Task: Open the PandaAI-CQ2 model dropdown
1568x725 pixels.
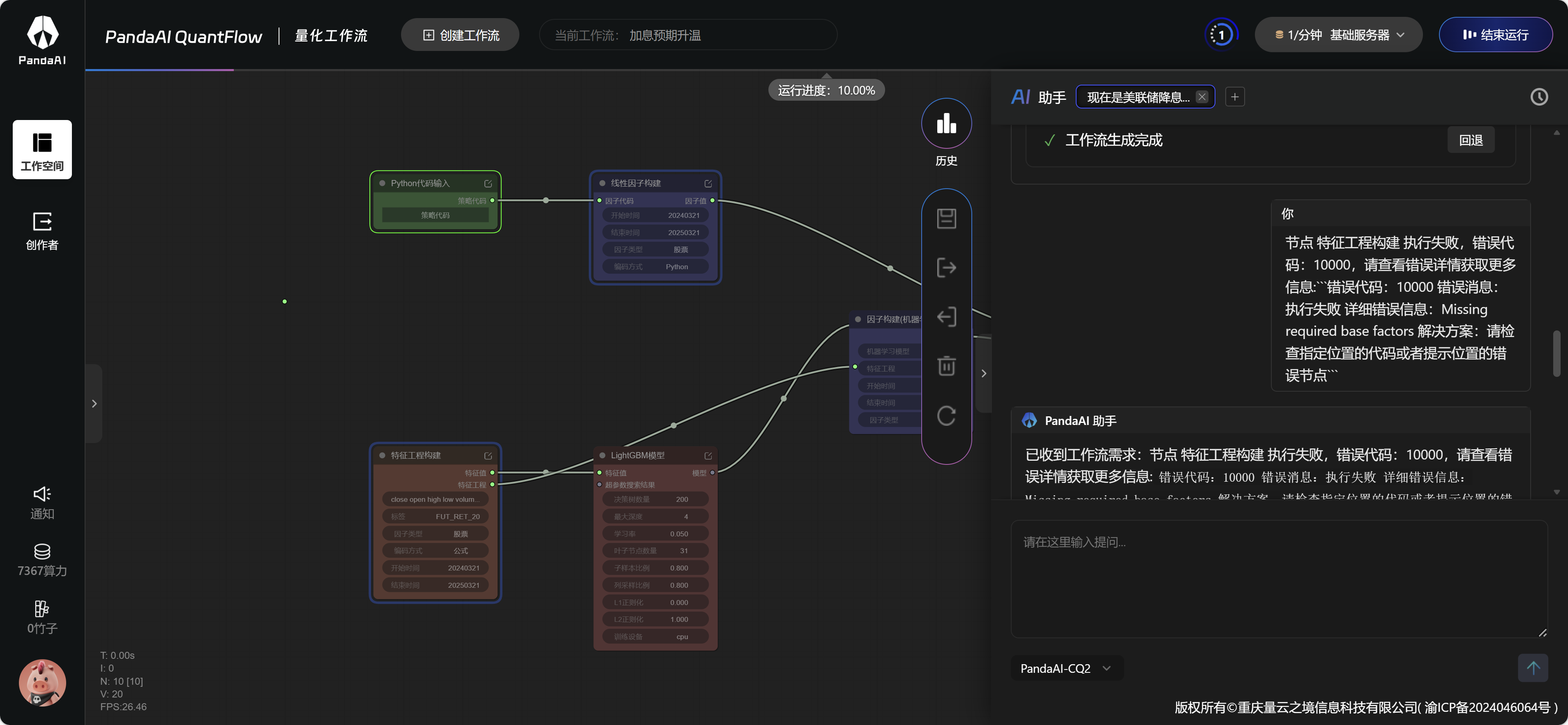Action: click(1066, 668)
